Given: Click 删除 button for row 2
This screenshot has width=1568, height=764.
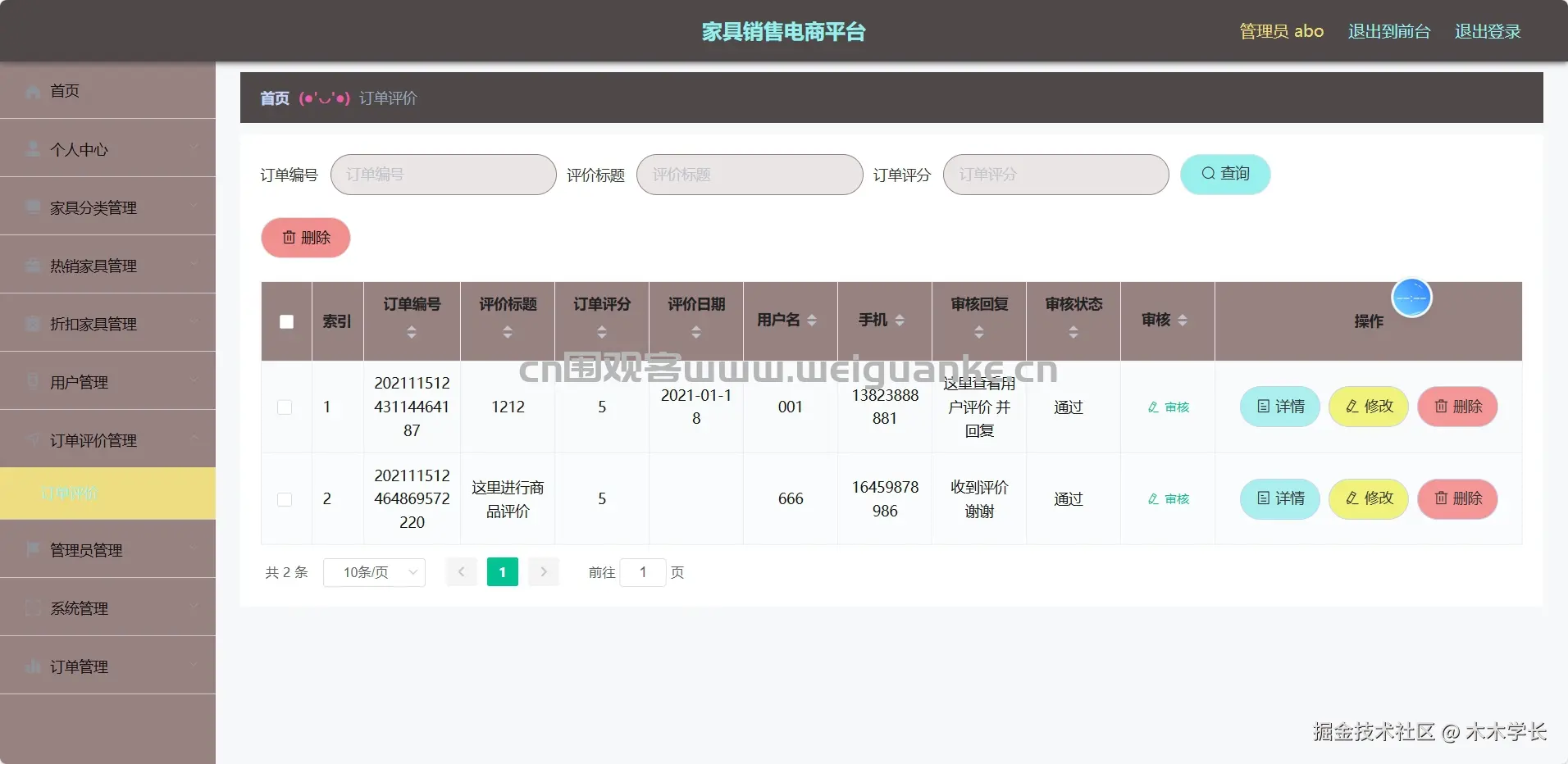Looking at the screenshot, I should [x=1457, y=498].
